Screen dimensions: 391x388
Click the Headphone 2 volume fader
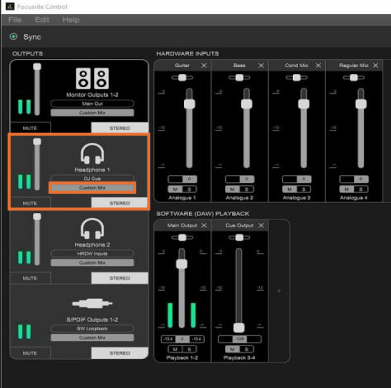(x=37, y=217)
